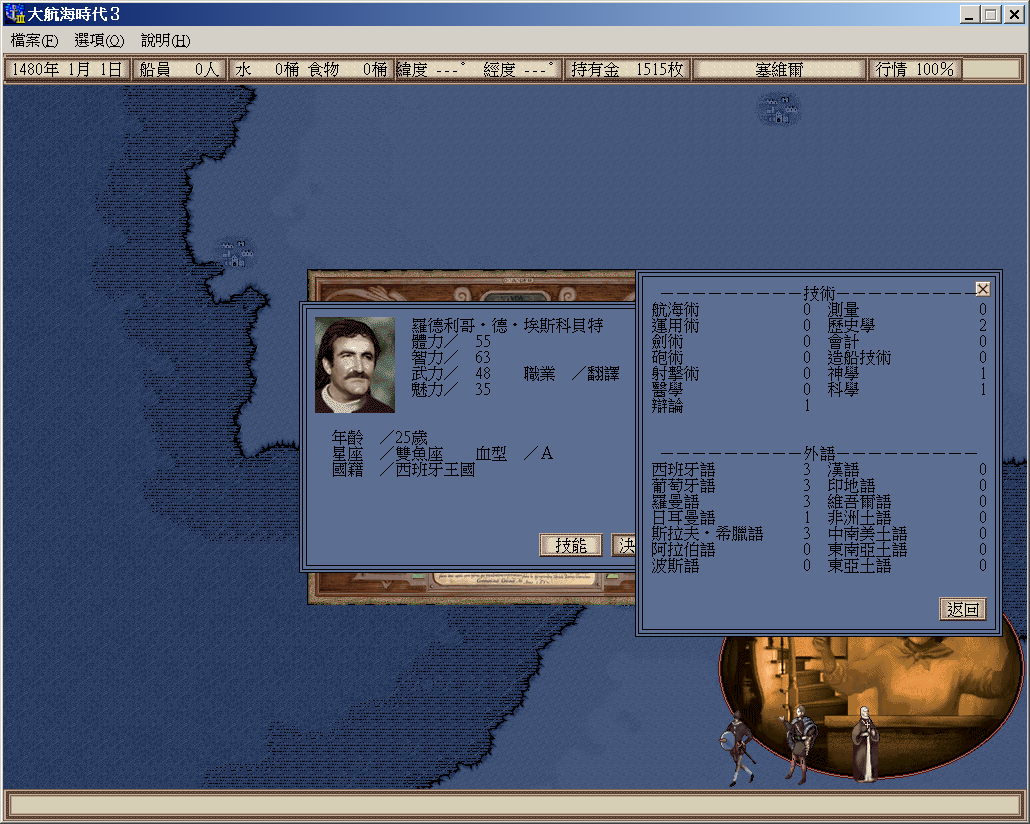Click the 行情 100% market indicator
This screenshot has height=824, width=1030.
pyautogui.click(x=914, y=70)
